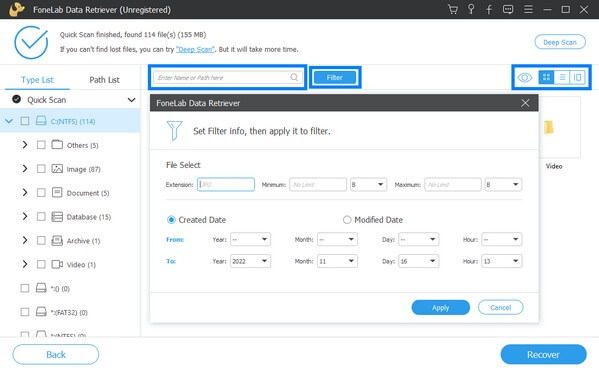Check the Database (15) checkbox
The image size is (599, 376).
coord(41,217)
